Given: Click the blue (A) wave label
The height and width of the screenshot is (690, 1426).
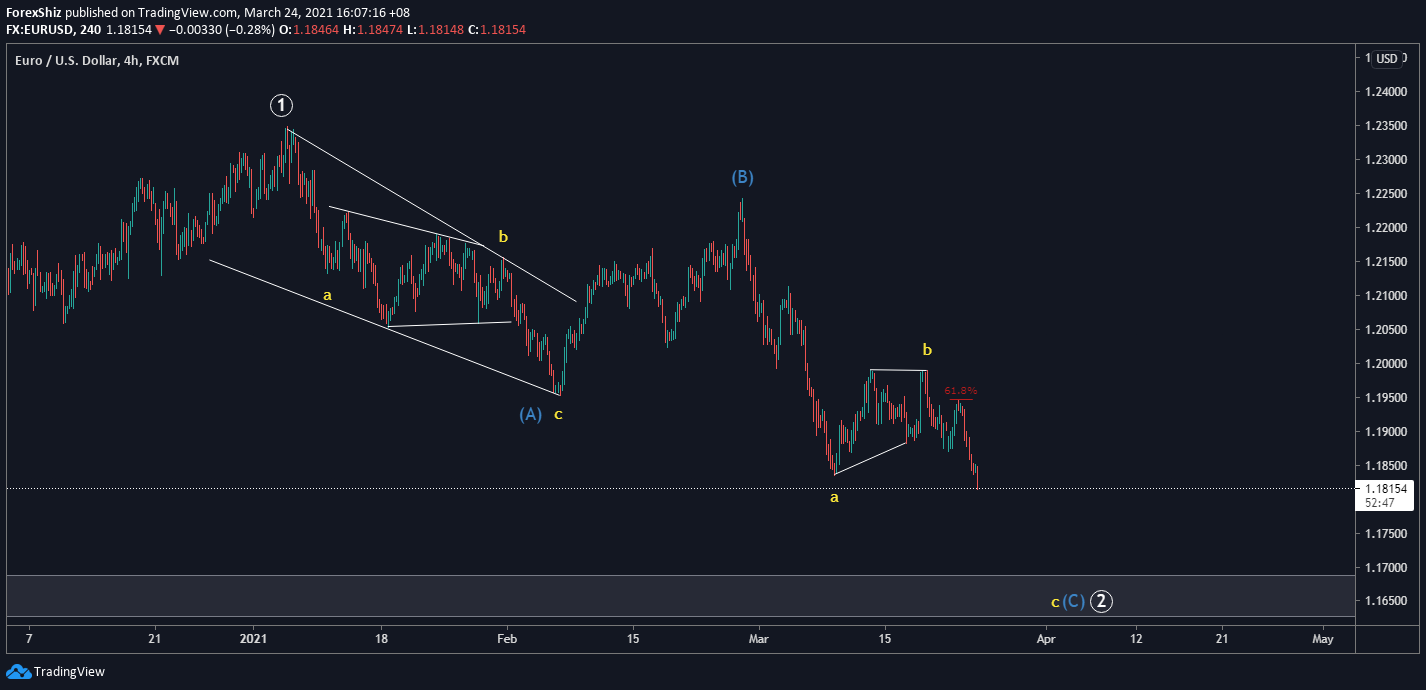Looking at the screenshot, I should coord(530,414).
